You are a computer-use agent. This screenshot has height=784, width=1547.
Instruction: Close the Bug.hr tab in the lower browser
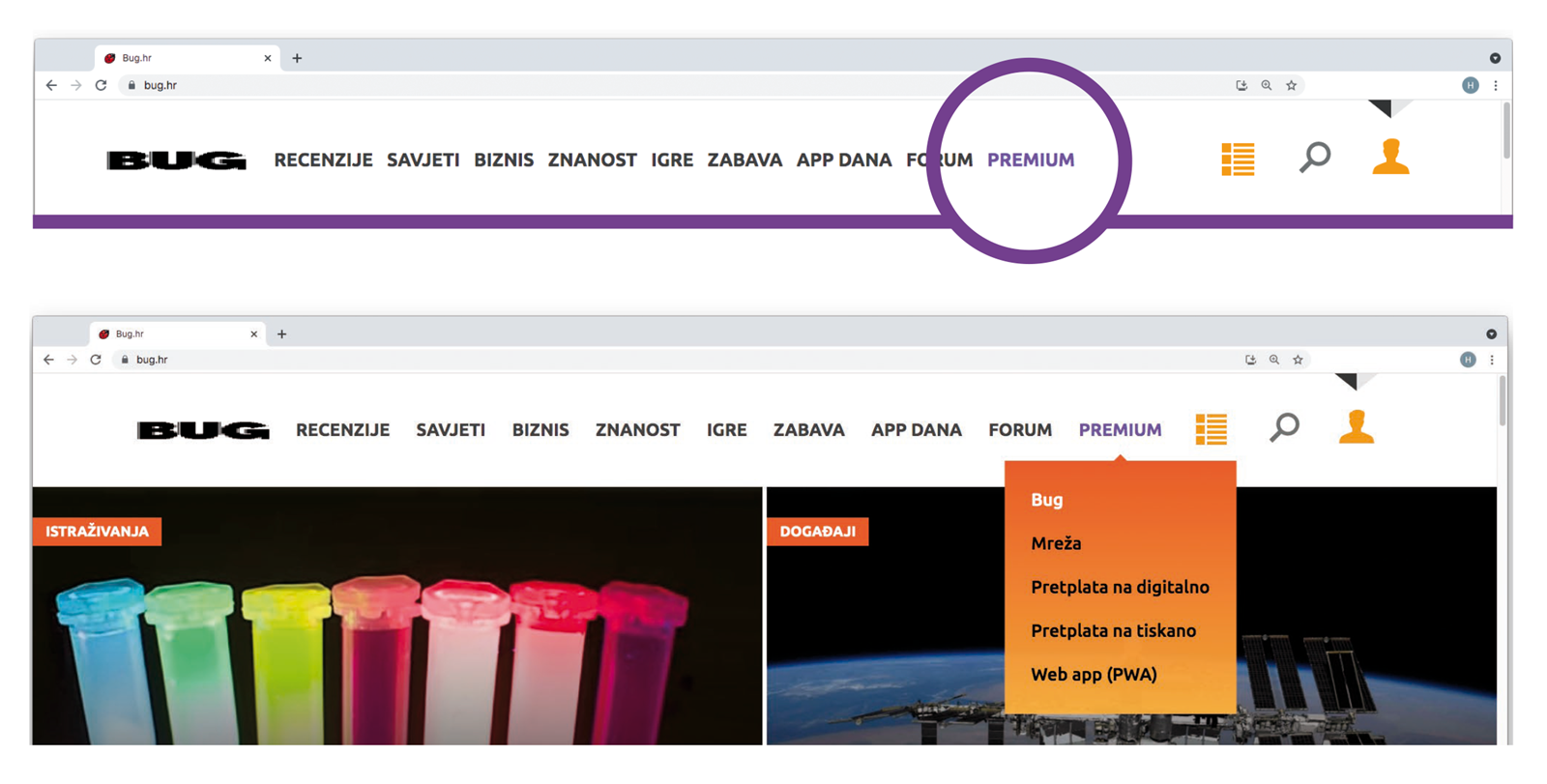[254, 334]
